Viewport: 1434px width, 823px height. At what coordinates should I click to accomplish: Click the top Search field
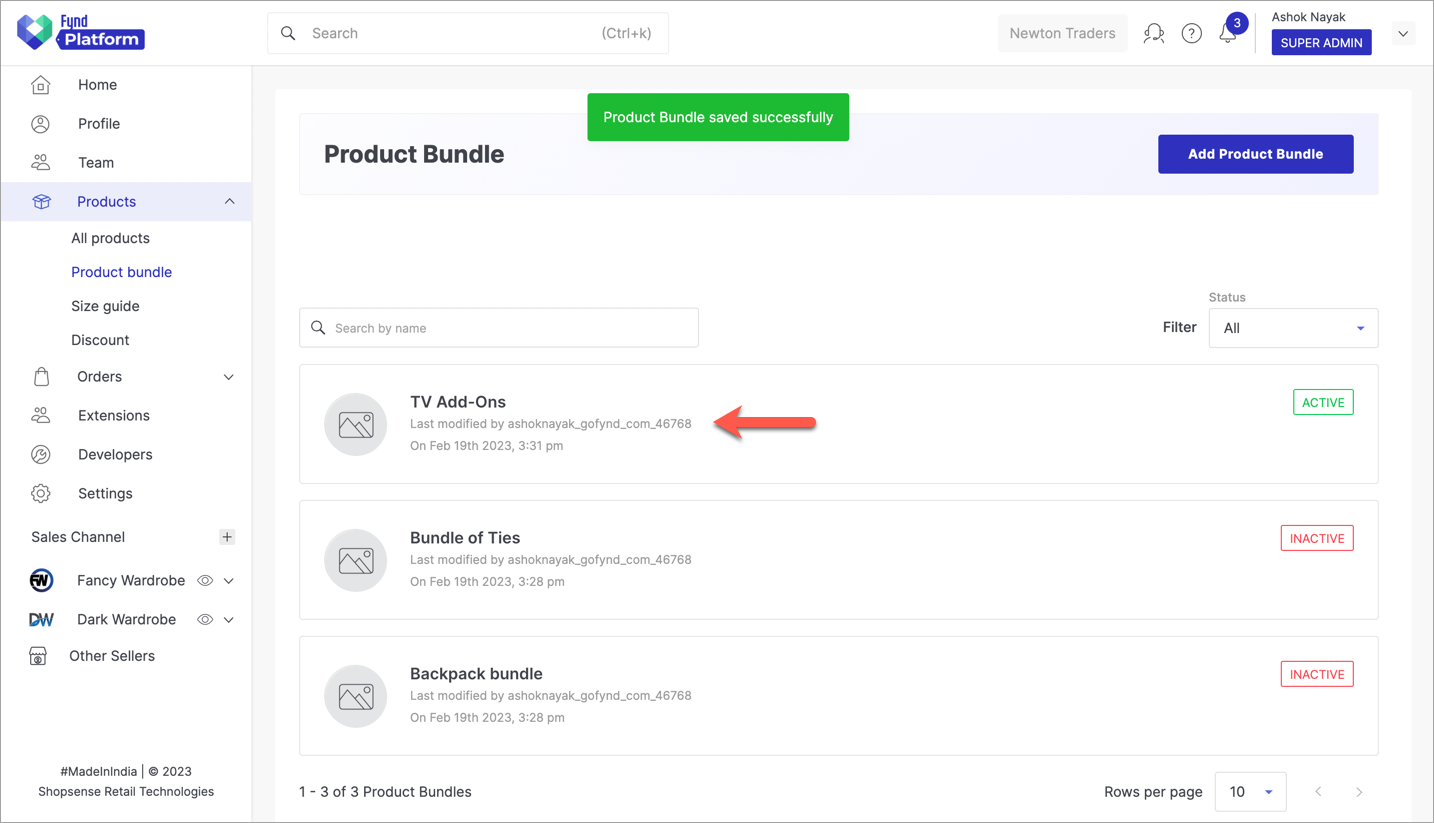(x=468, y=33)
